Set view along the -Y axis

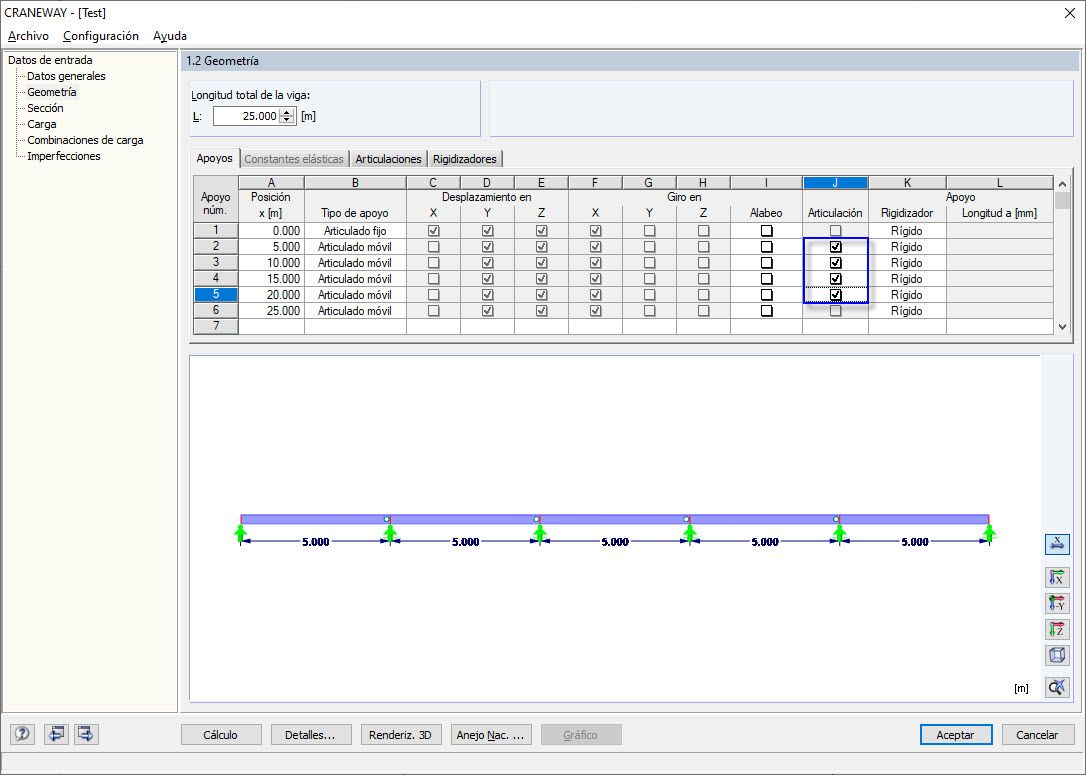click(1057, 603)
